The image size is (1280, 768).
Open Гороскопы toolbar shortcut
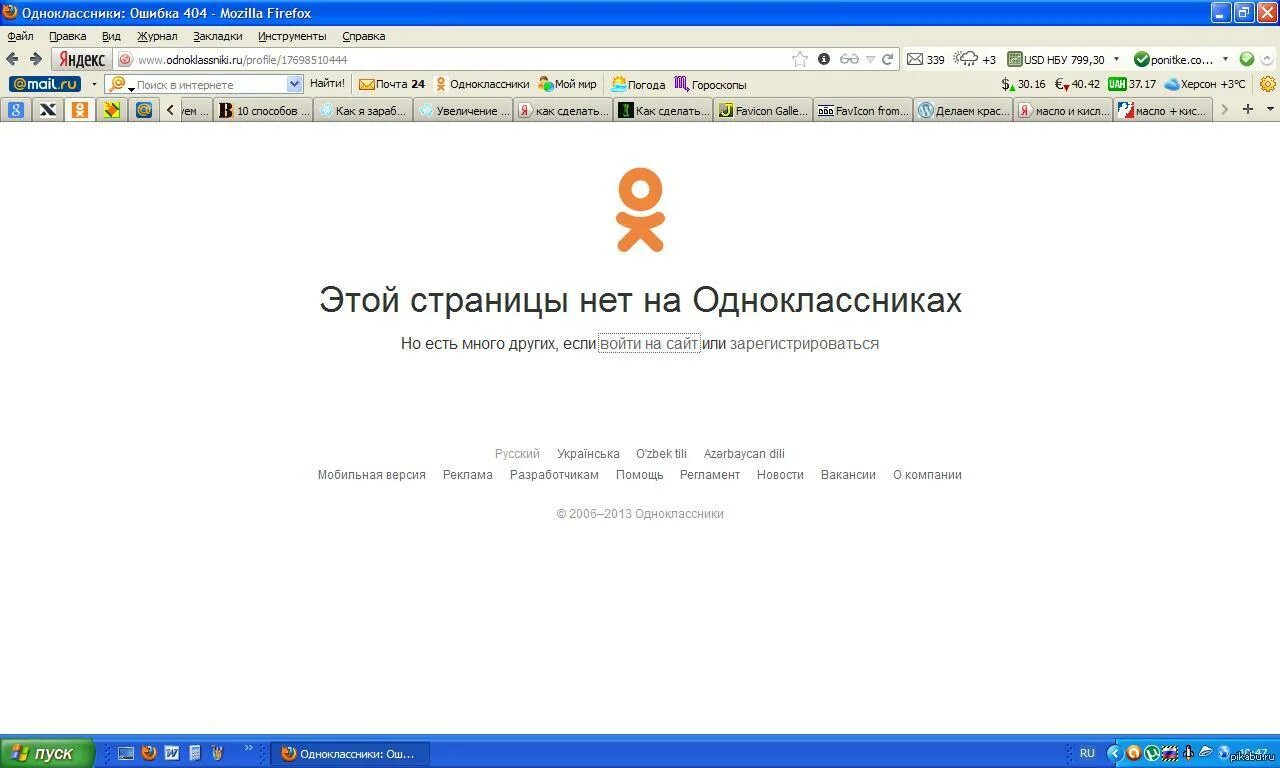tap(710, 84)
